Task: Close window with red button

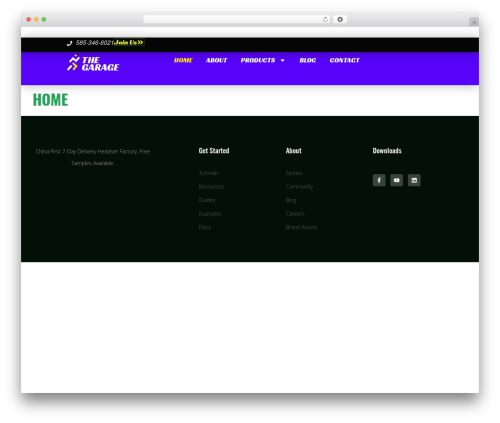Action: (x=29, y=19)
